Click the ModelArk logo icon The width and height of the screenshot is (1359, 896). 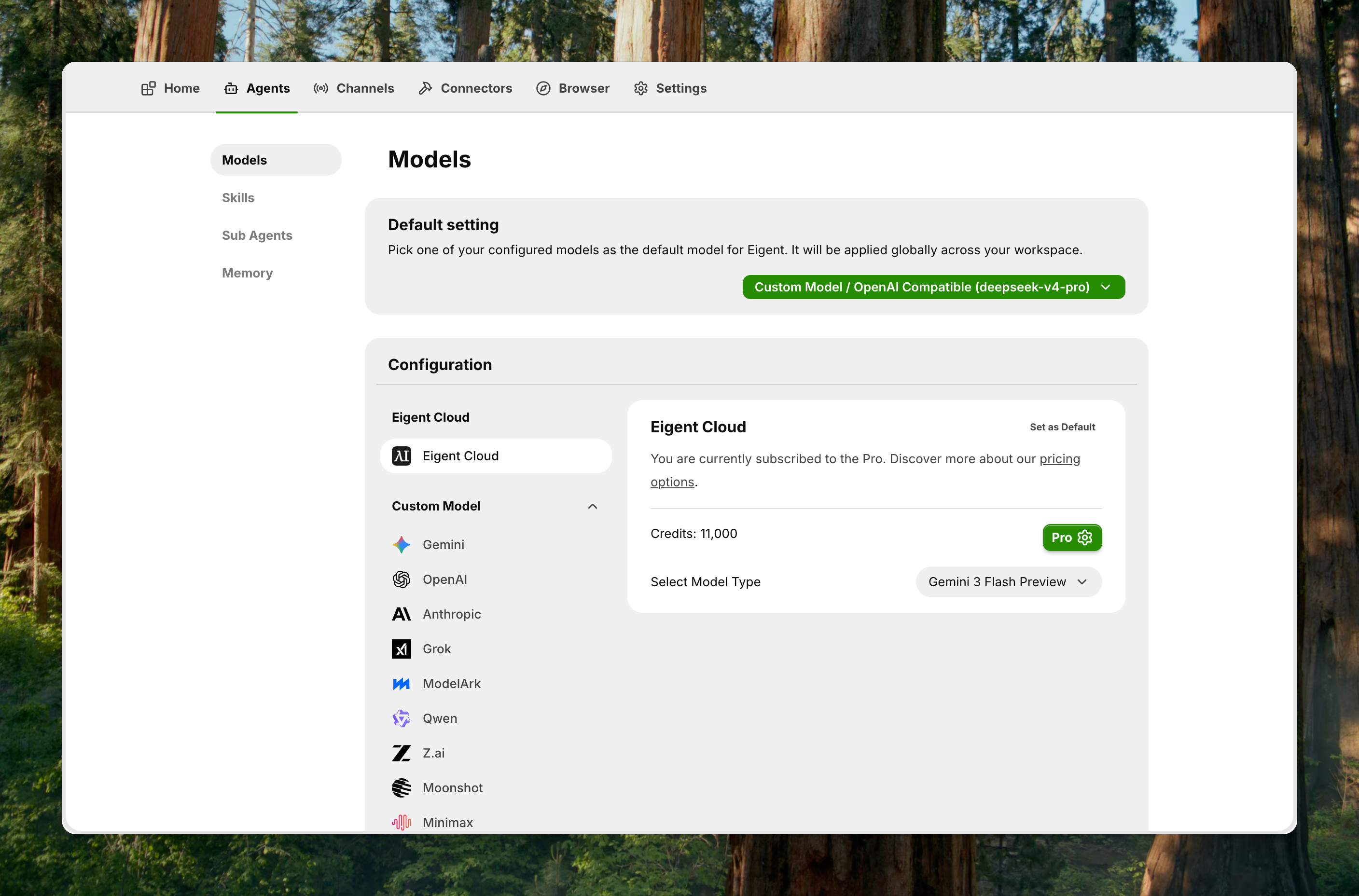click(401, 684)
